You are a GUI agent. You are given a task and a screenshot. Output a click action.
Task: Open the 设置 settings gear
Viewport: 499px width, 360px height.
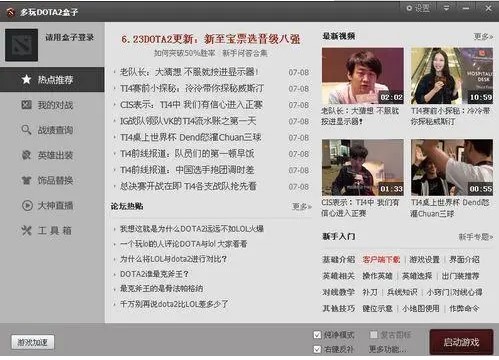click(x=418, y=8)
